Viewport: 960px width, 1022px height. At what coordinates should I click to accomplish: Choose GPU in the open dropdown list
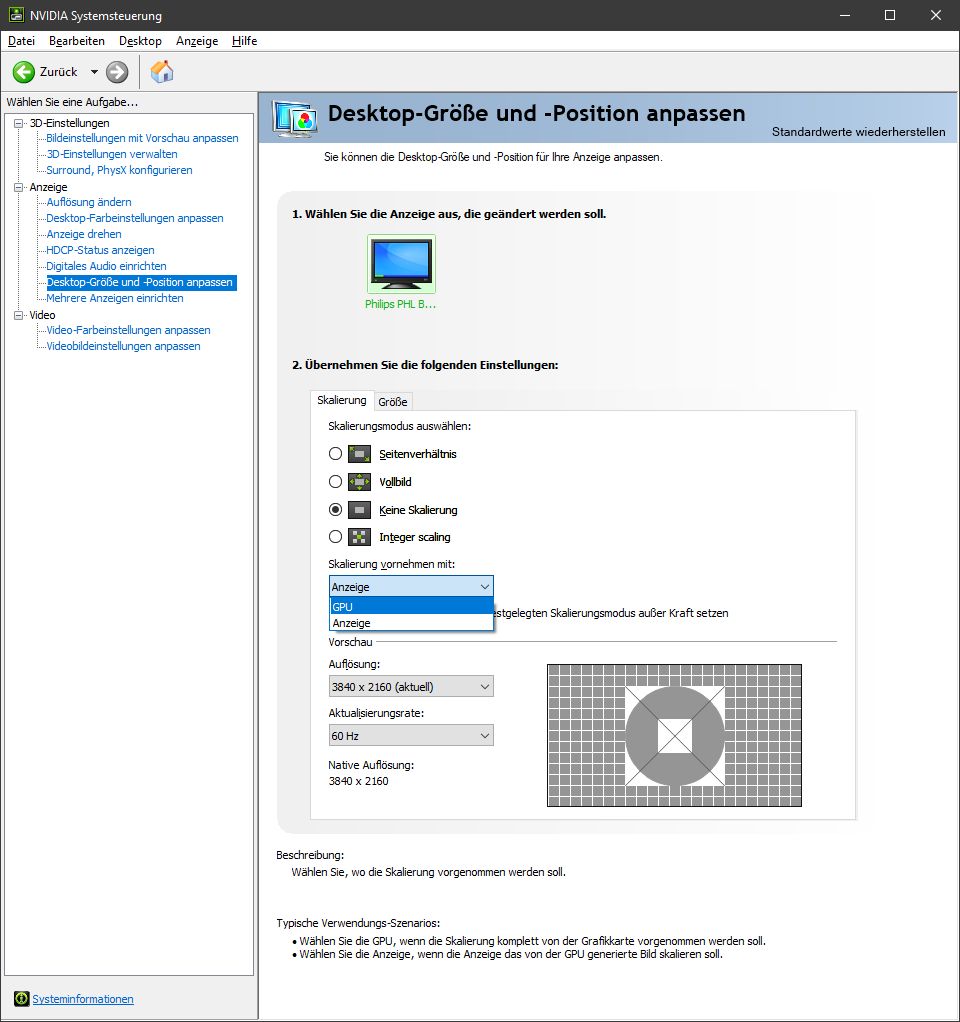point(411,606)
